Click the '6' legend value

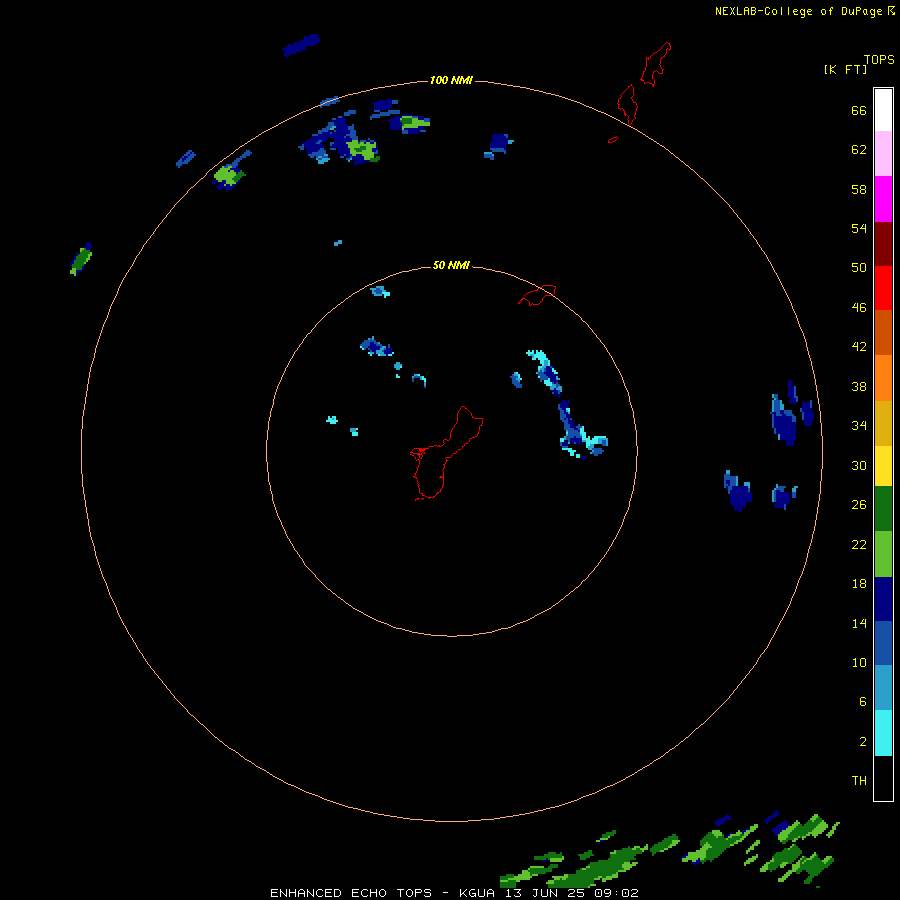click(863, 702)
